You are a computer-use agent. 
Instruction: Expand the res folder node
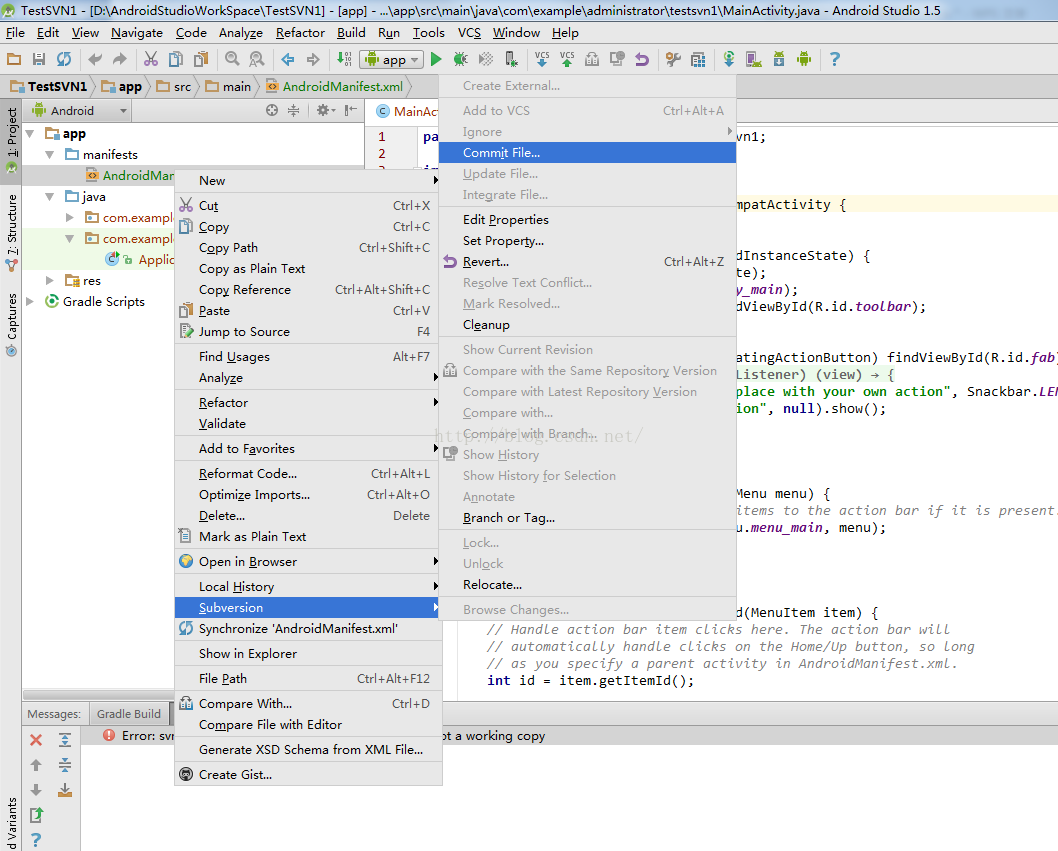click(x=50, y=280)
